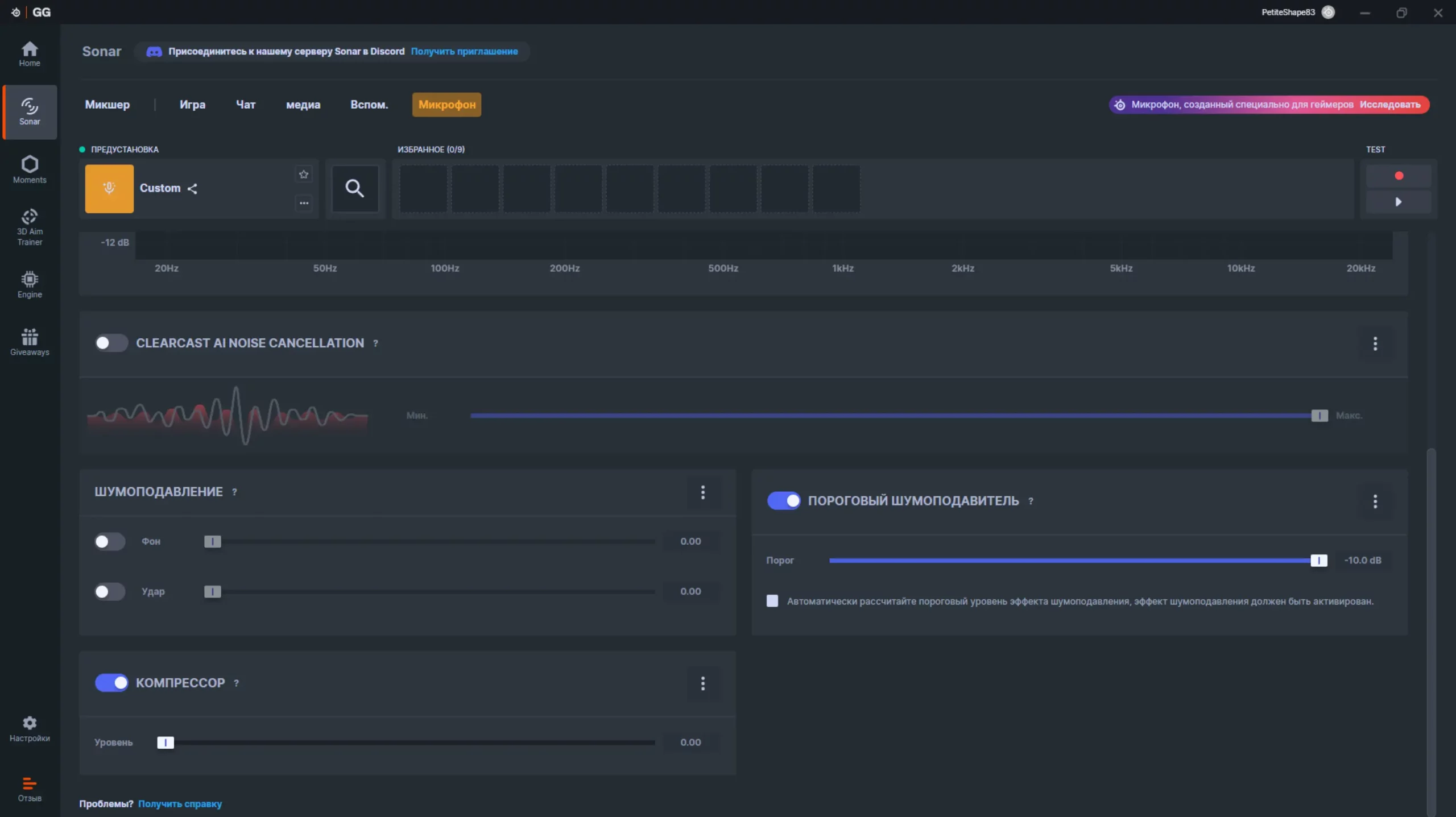Open the Giveaways section

point(30,342)
